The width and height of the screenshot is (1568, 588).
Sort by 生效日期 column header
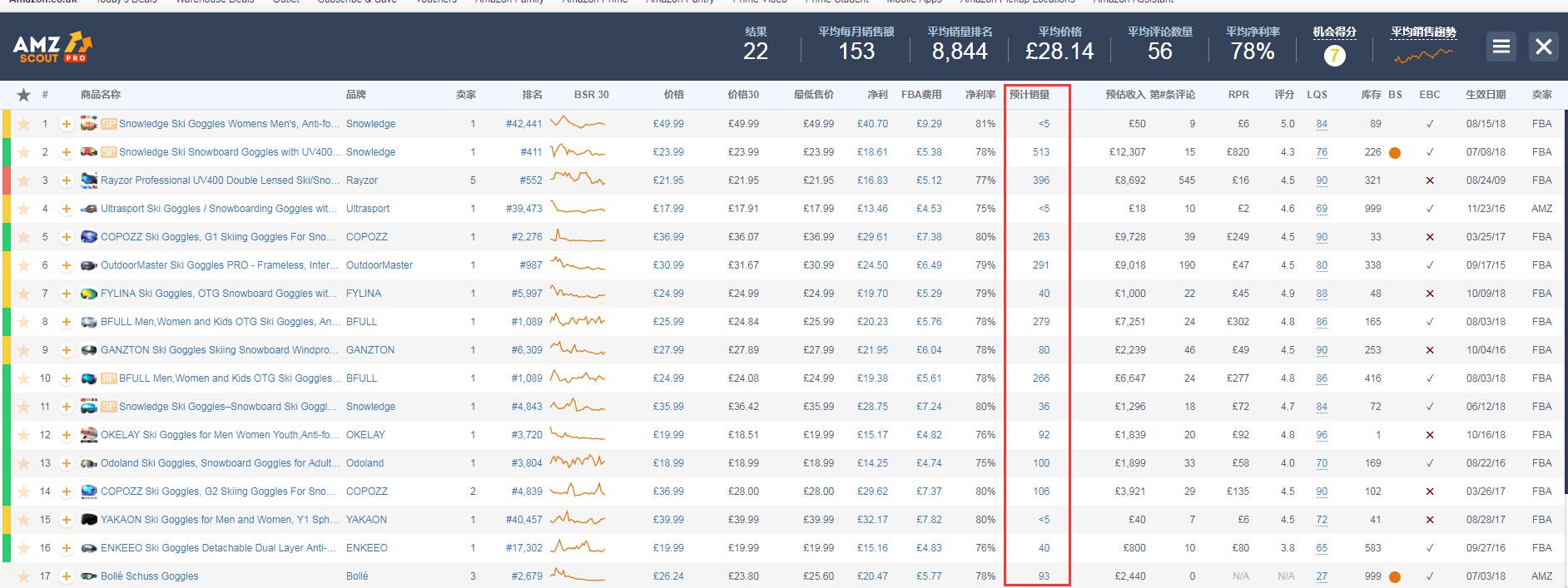[1486, 95]
